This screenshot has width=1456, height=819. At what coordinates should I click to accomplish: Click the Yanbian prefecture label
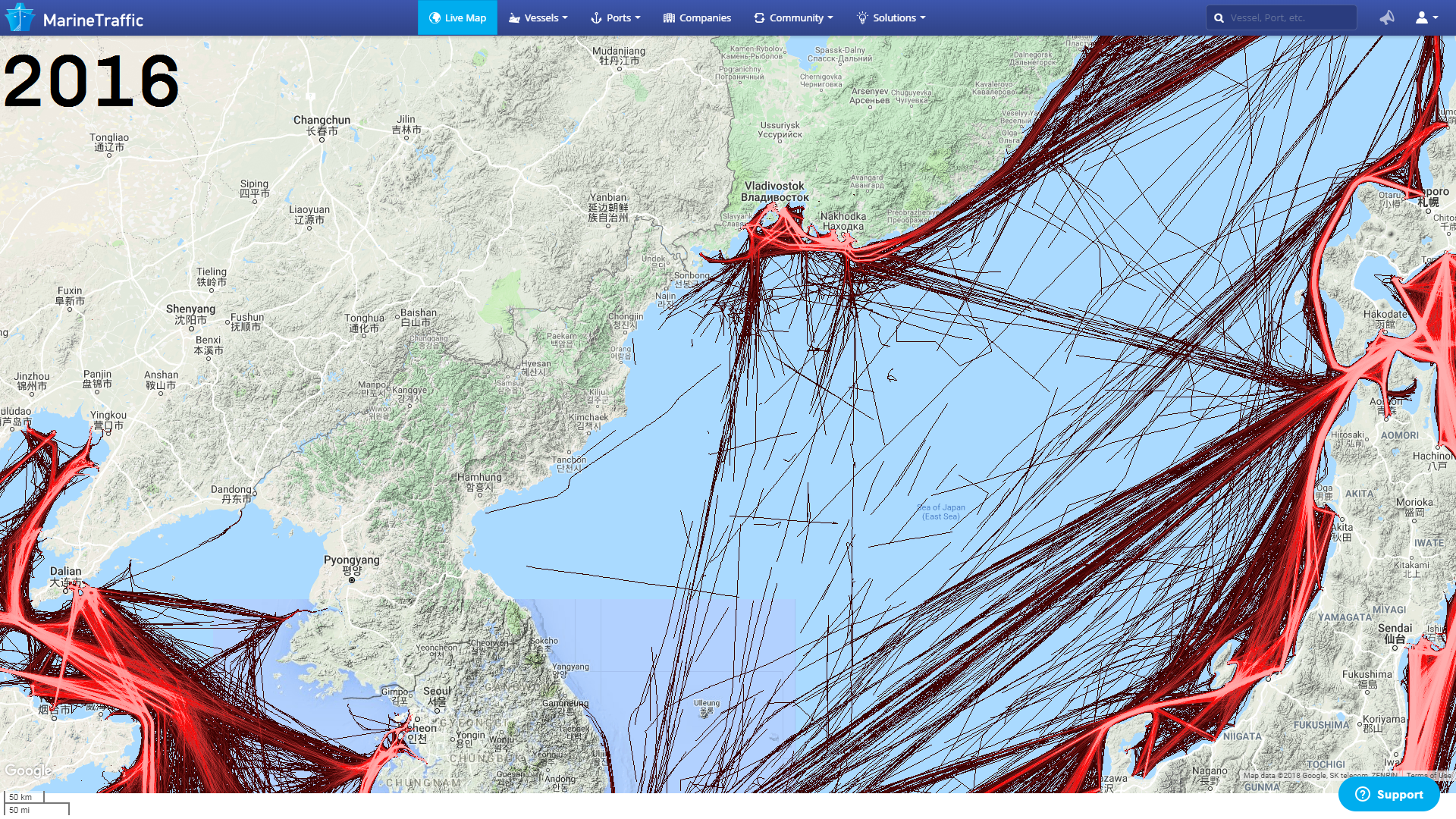point(608,207)
